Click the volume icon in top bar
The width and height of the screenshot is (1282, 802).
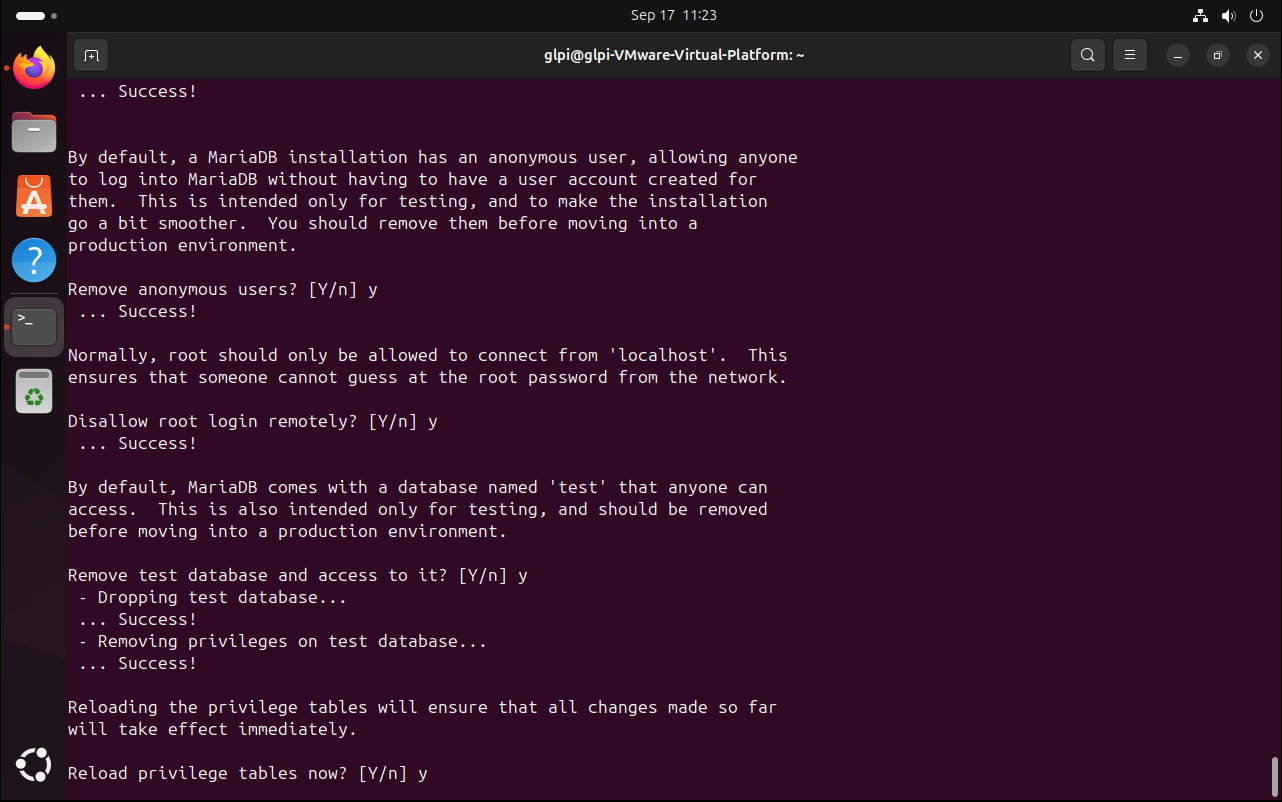(1229, 16)
